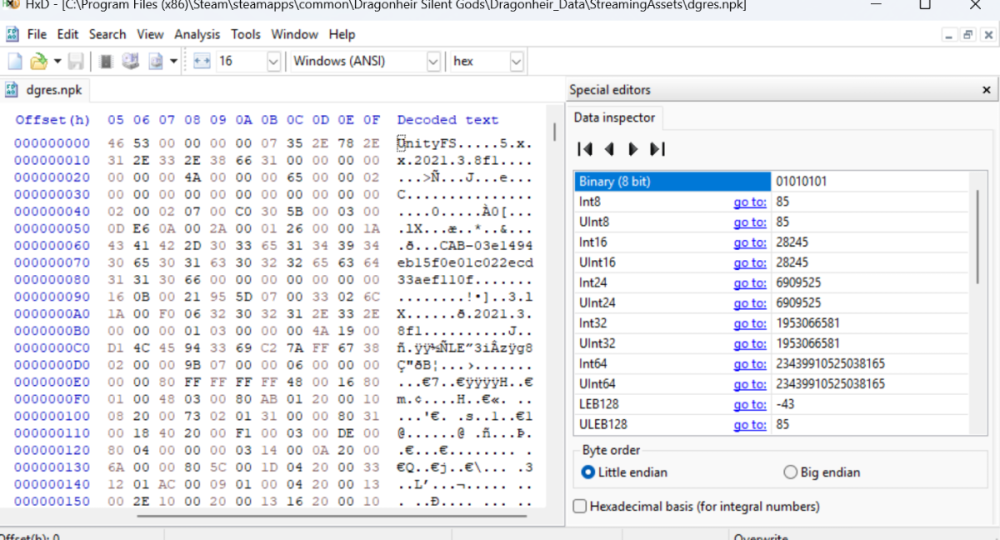Viewport: 1000px width, 540px height.
Task: Minimize the inner document window
Action: coord(948,35)
